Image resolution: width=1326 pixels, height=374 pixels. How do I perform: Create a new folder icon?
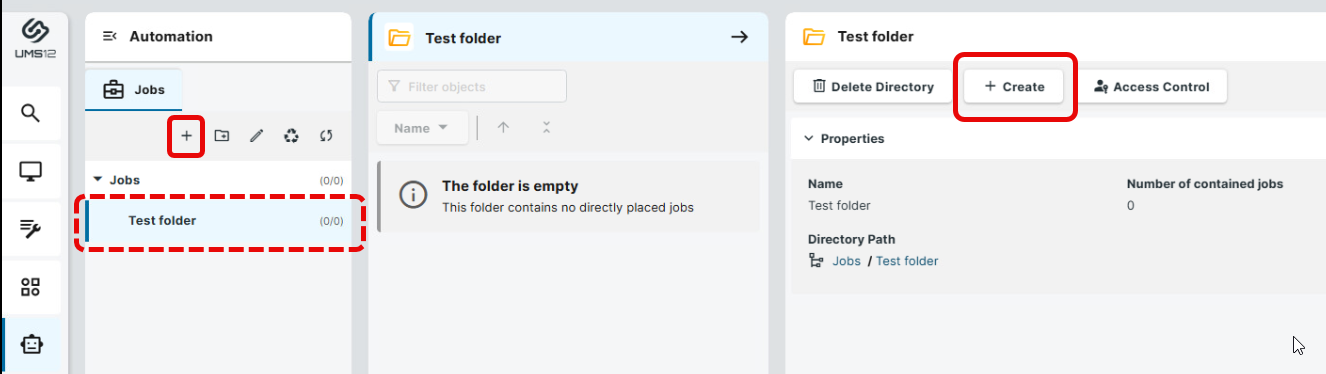point(221,136)
